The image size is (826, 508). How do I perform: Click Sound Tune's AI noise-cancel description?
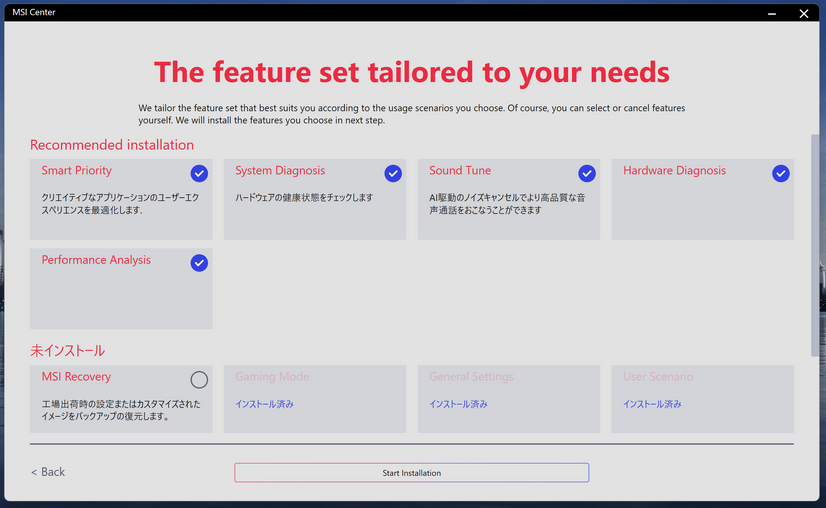point(507,204)
